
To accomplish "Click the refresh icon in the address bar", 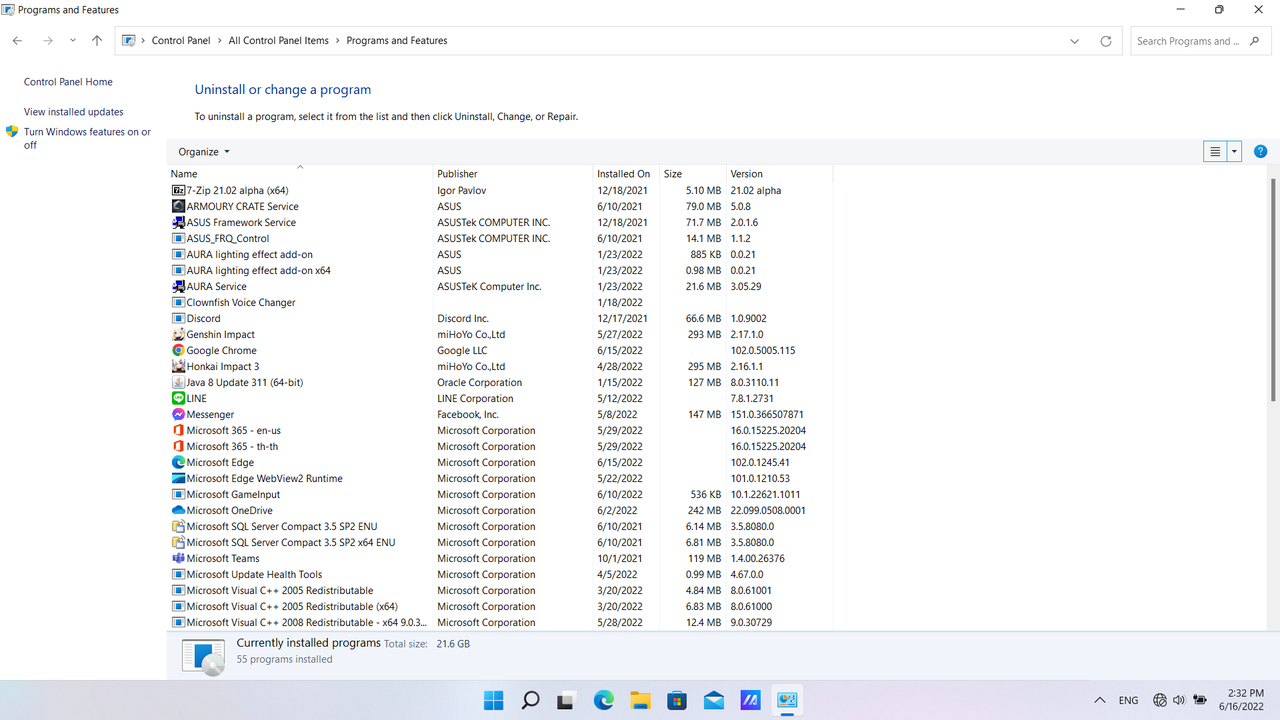I will pos(1106,40).
